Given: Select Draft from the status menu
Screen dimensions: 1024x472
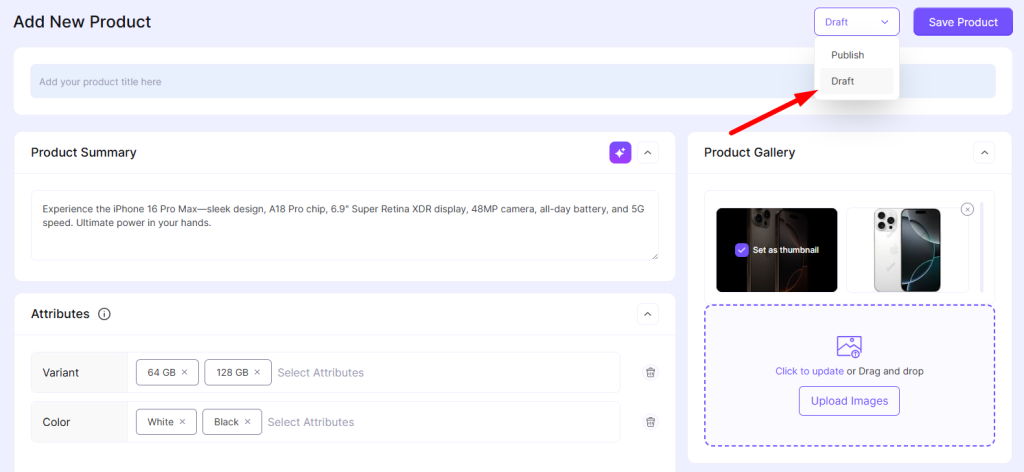Looking at the screenshot, I should pos(857,81).
